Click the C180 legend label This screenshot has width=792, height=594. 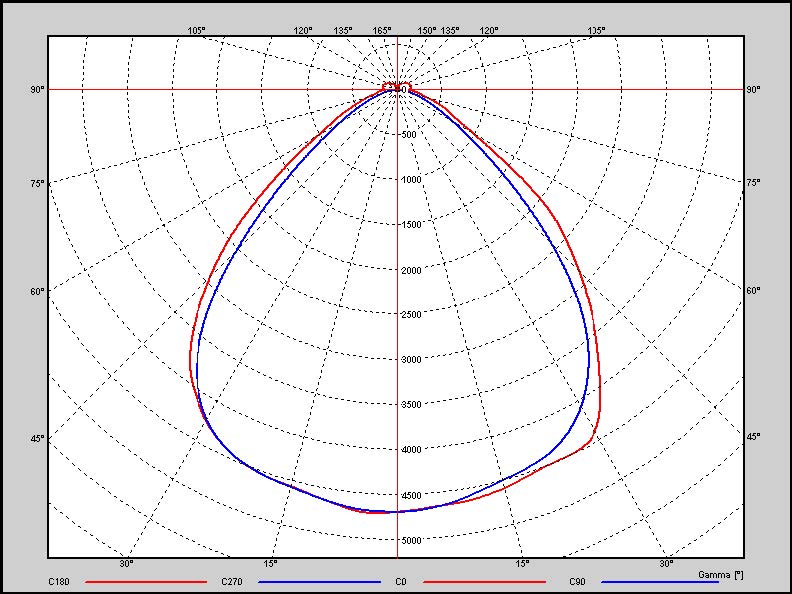pos(59,582)
